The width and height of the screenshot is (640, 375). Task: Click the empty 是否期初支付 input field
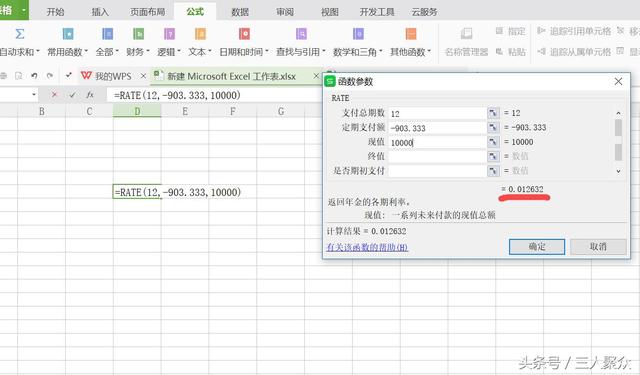click(x=437, y=171)
